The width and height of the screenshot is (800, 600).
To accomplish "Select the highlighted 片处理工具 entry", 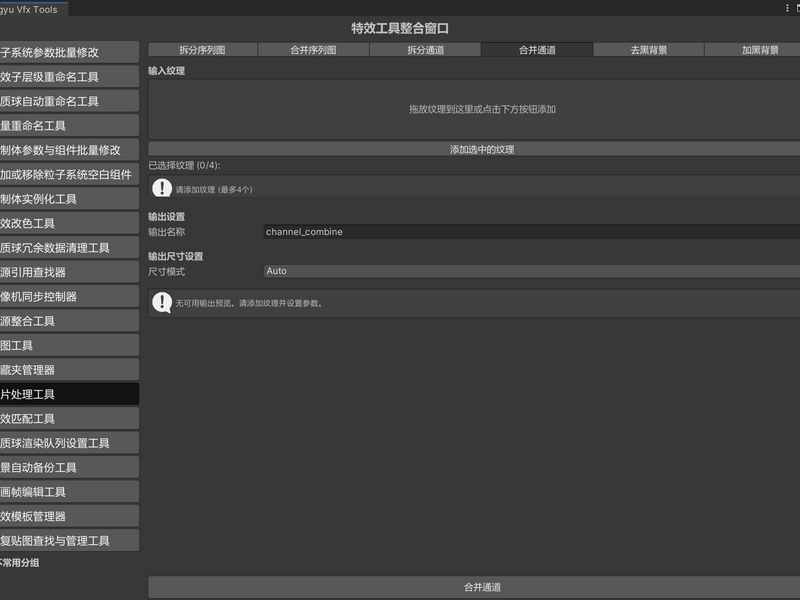I will pos(69,394).
